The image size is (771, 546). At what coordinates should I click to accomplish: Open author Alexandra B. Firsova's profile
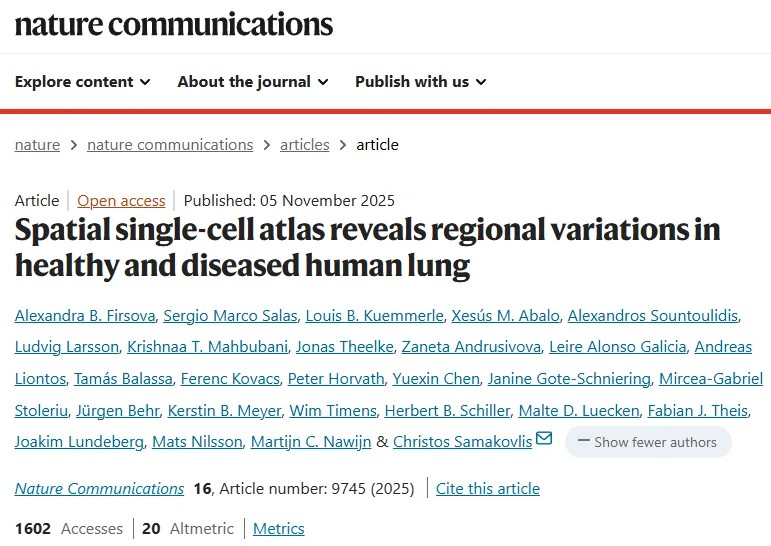pos(82,316)
